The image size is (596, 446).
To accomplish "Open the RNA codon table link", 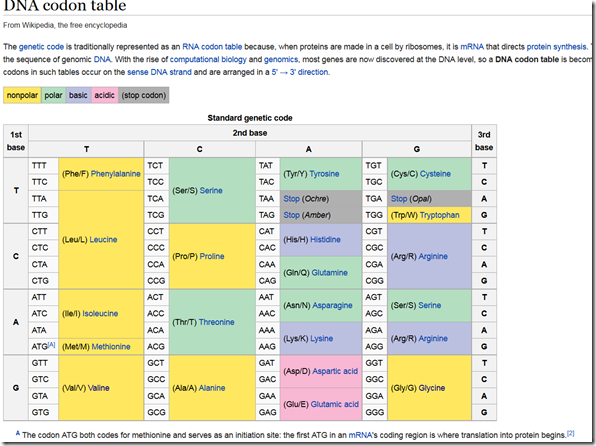I will click(x=212, y=47).
